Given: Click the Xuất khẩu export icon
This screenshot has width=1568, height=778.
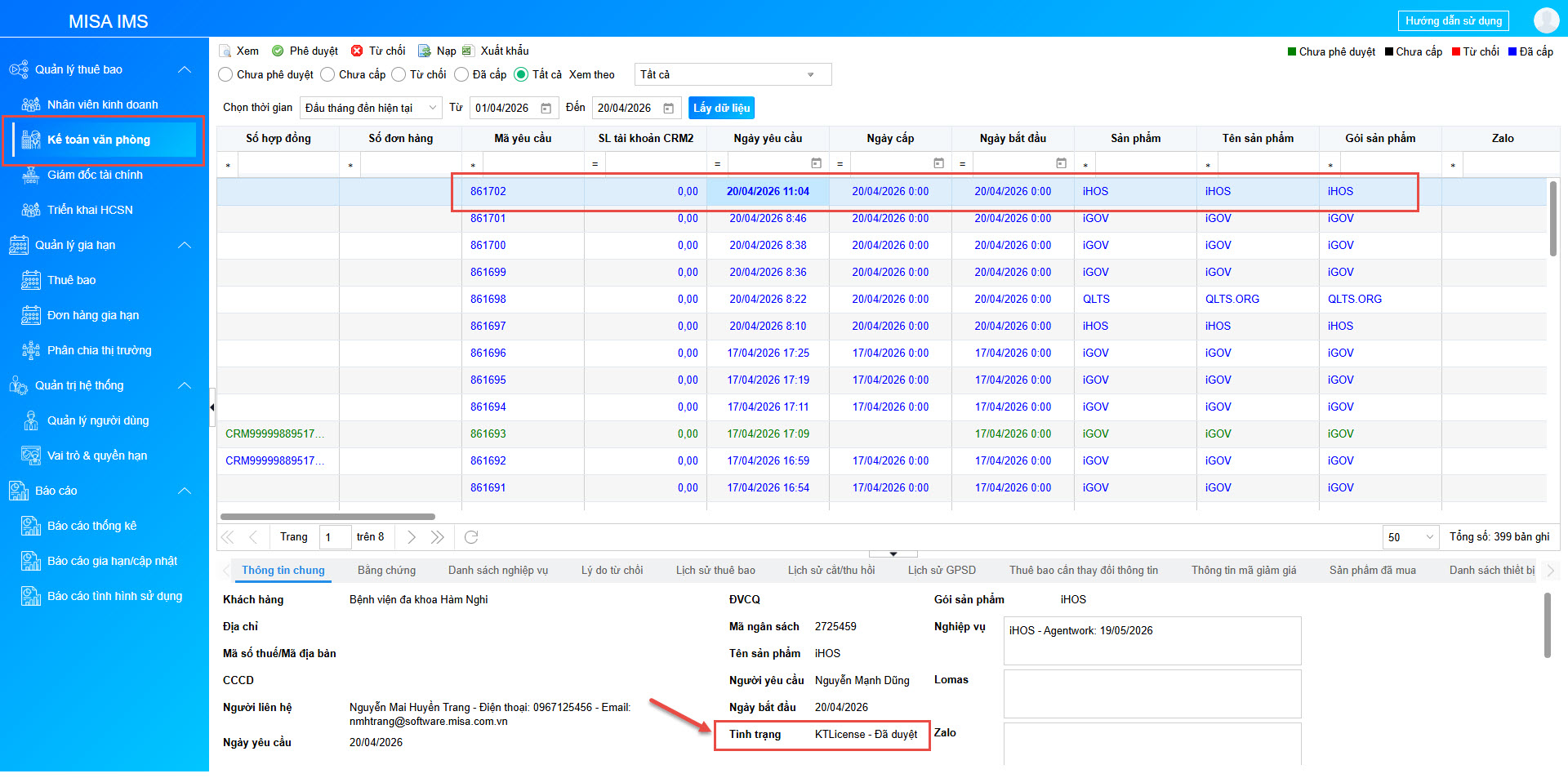Looking at the screenshot, I should pos(468,51).
